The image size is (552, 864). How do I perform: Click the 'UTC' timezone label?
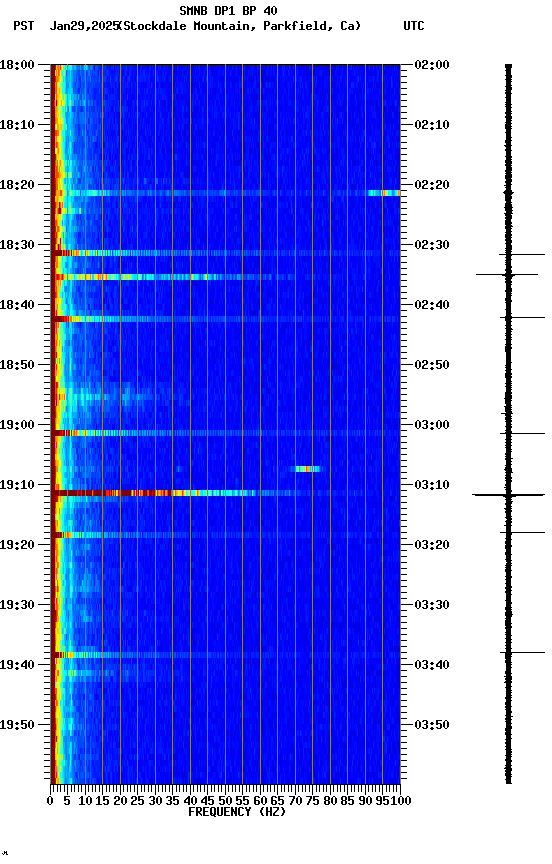(x=414, y=26)
